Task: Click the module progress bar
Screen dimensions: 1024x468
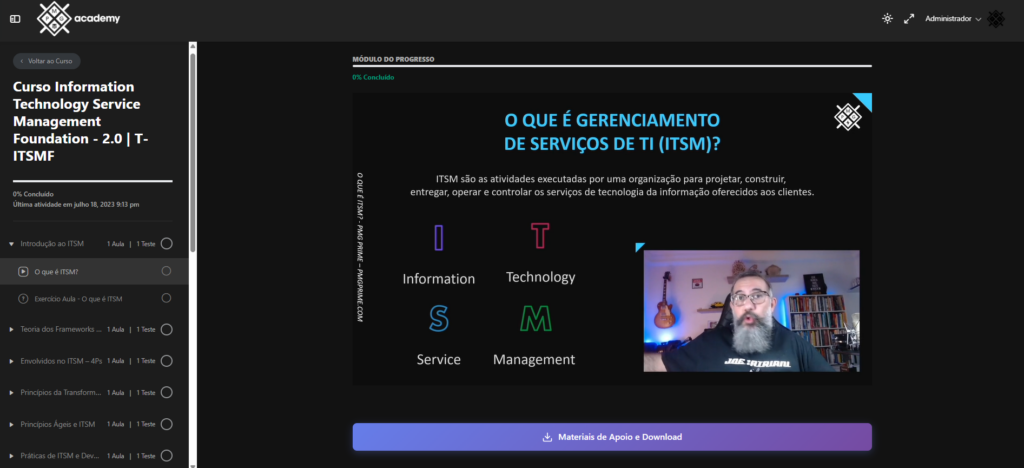Action: tap(611, 66)
